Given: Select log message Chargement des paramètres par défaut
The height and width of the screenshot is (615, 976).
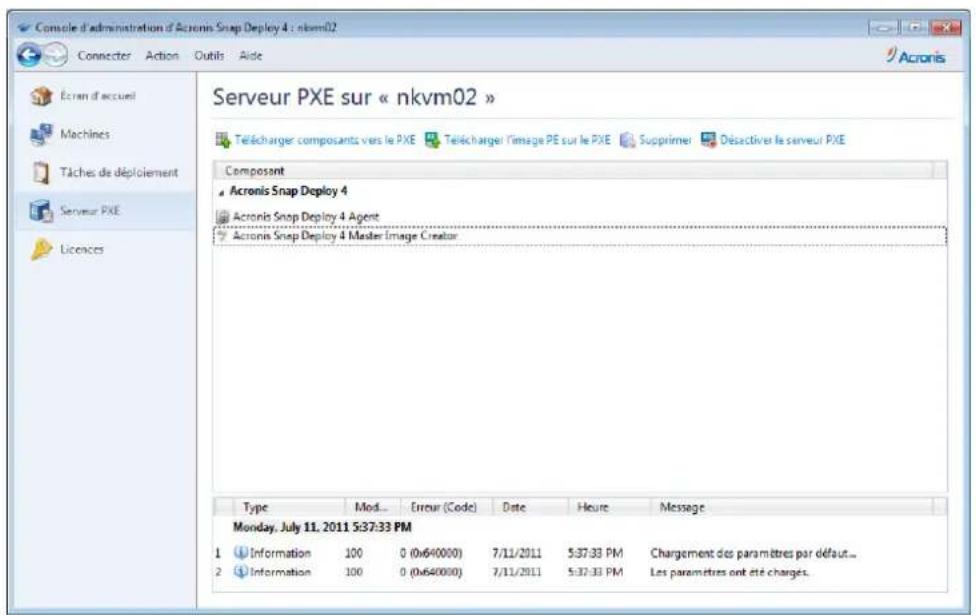Looking at the screenshot, I should (x=753, y=553).
